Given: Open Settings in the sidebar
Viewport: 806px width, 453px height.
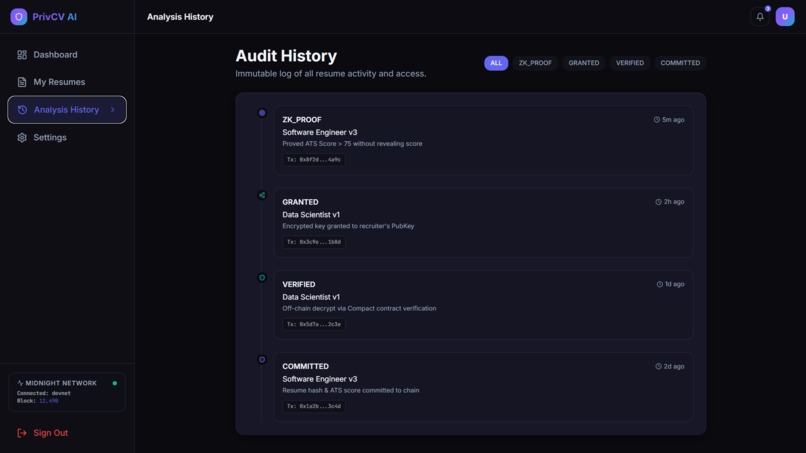Looking at the screenshot, I should click(67, 137).
